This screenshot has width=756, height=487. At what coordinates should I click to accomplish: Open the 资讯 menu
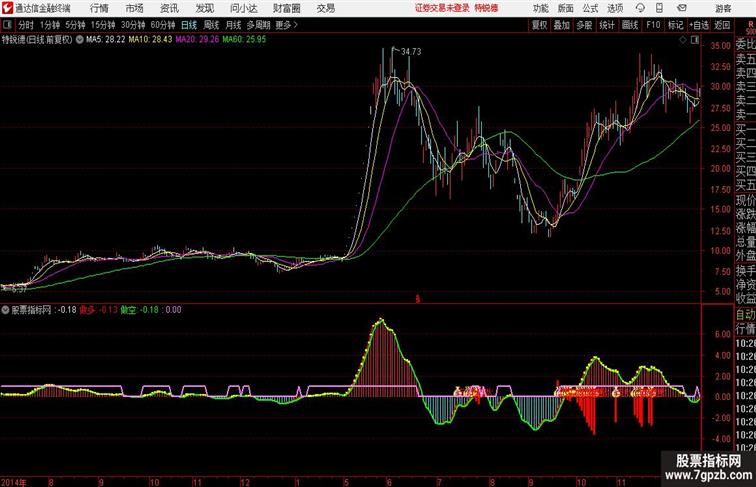coord(169,8)
